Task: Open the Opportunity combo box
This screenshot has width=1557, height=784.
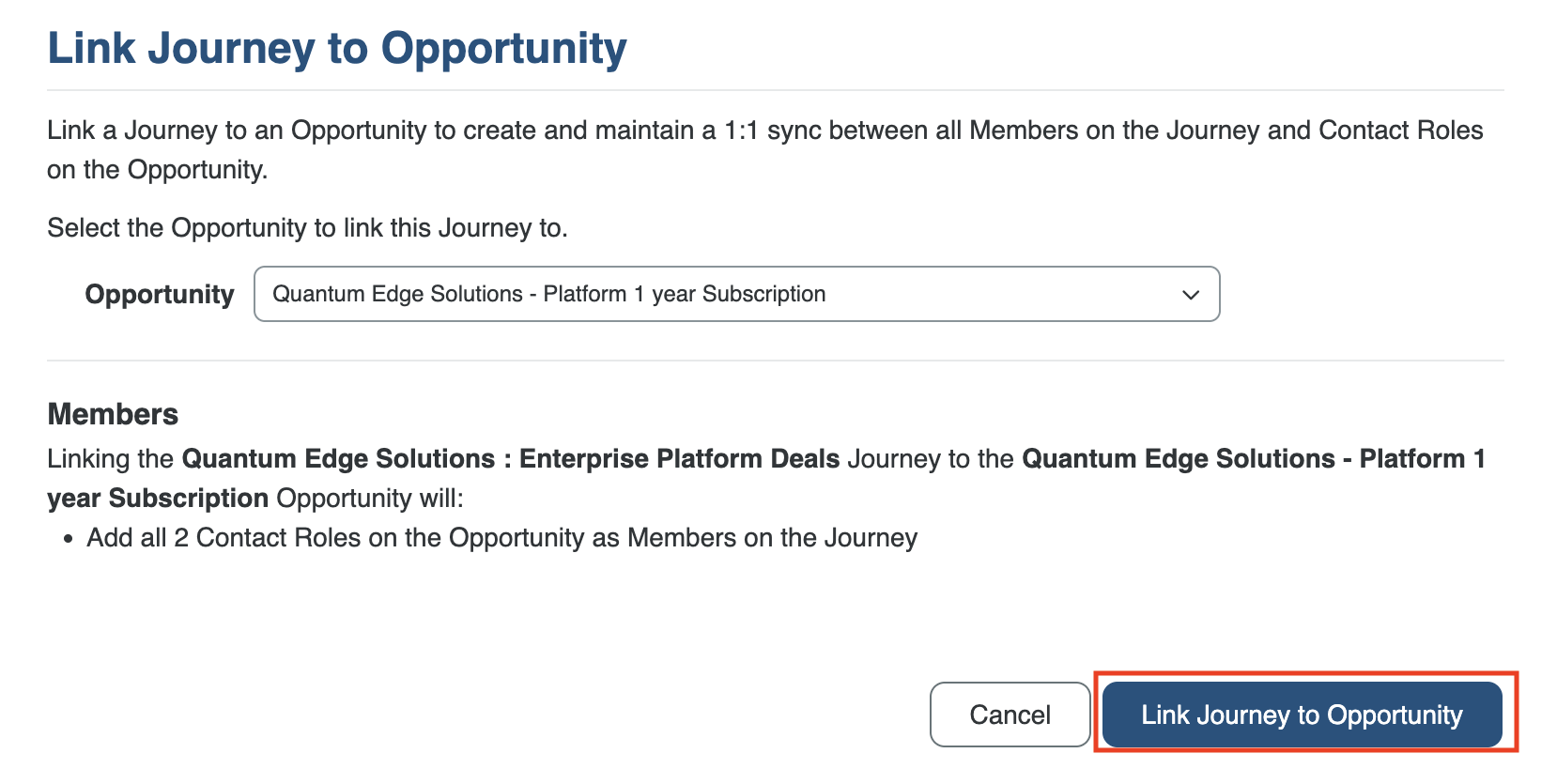Action: (x=735, y=294)
